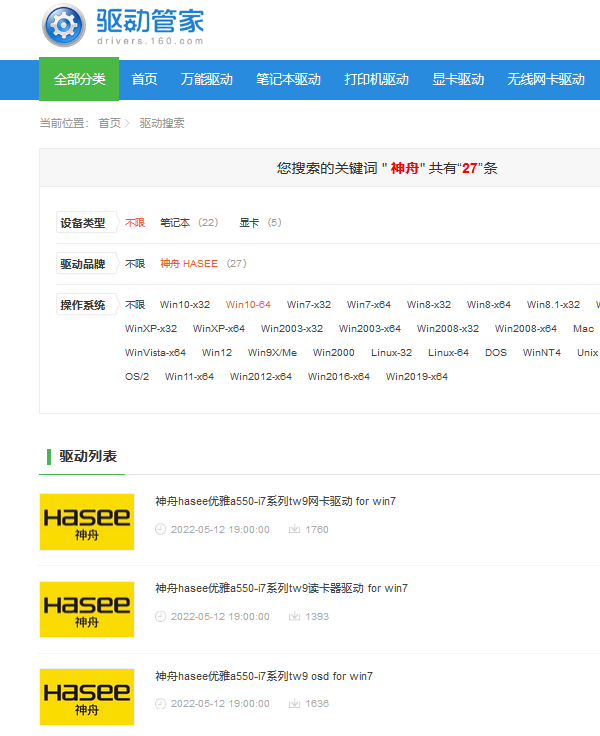This screenshot has width=600, height=736.
Task: Filter by Mac operating system
Action: click(x=584, y=329)
